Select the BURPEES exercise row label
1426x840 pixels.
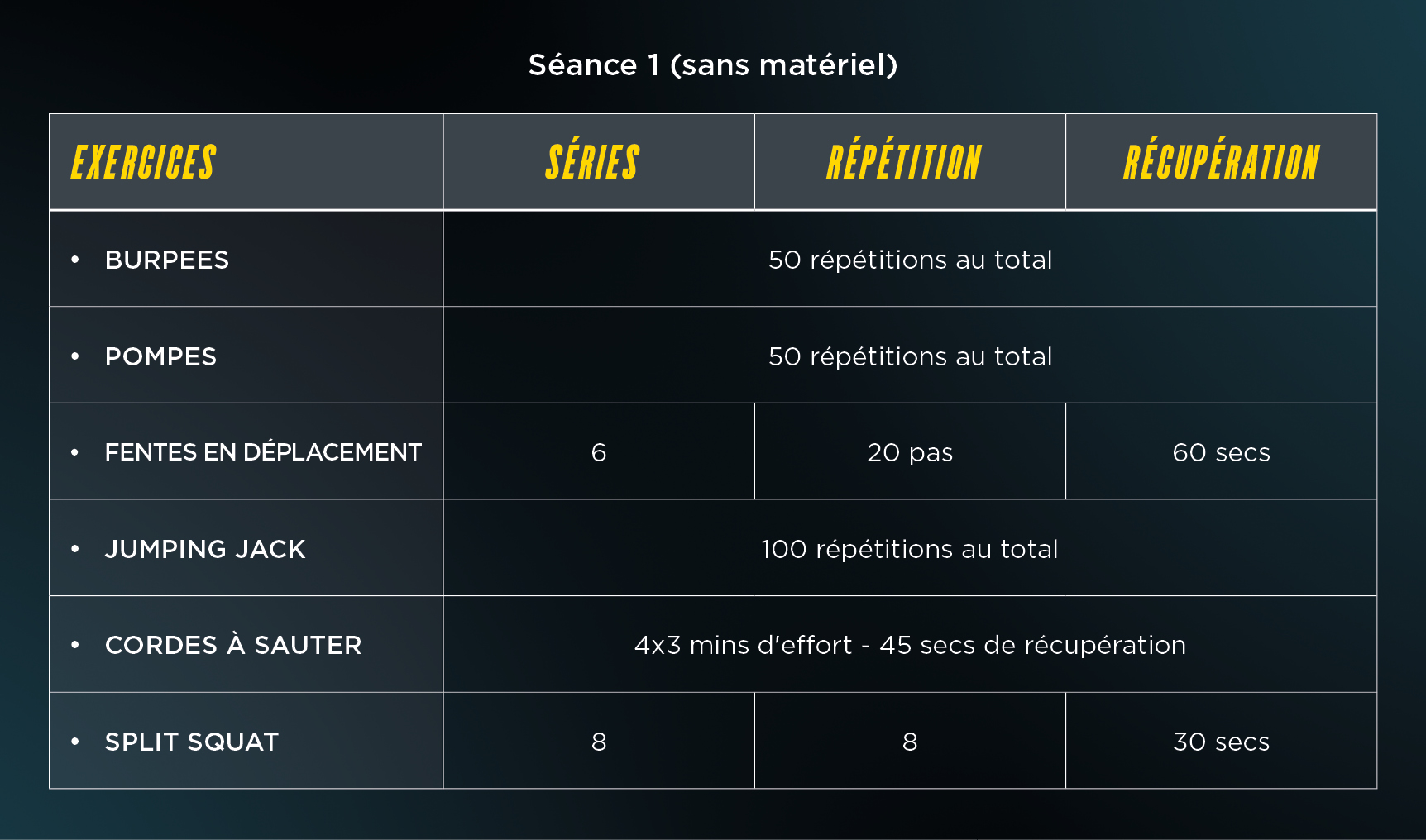tap(167, 260)
